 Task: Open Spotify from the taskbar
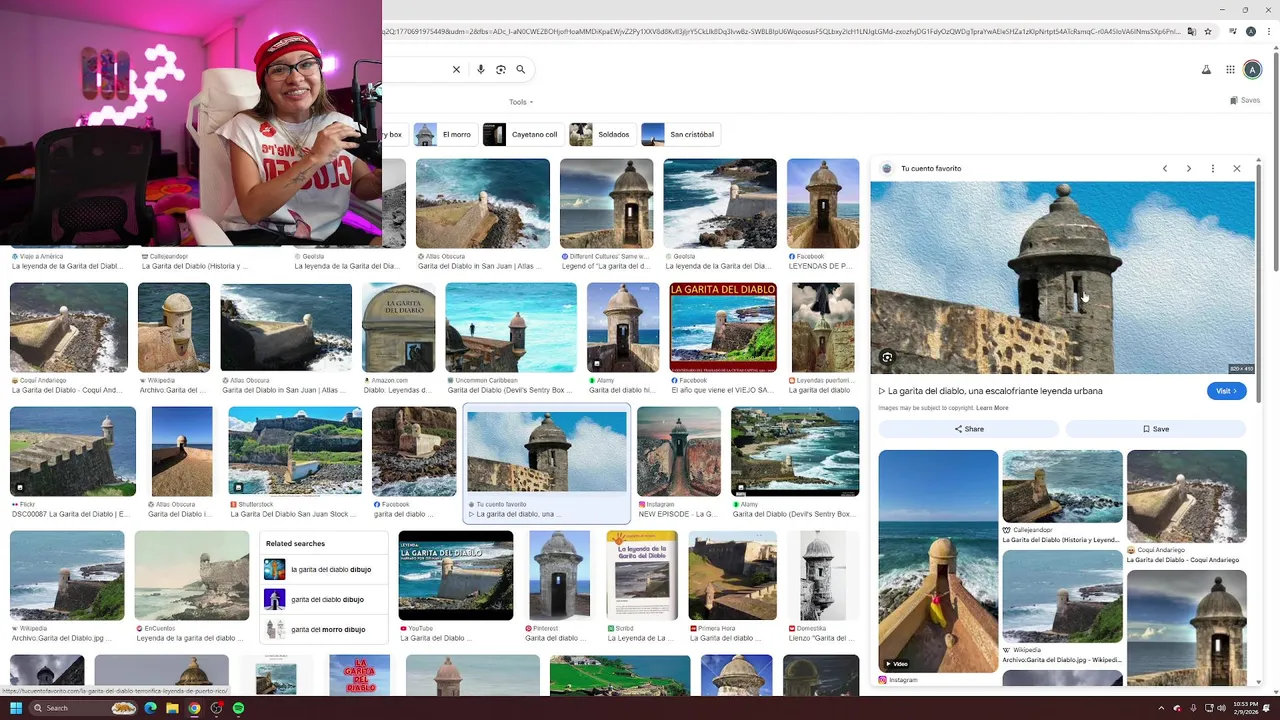click(239, 708)
